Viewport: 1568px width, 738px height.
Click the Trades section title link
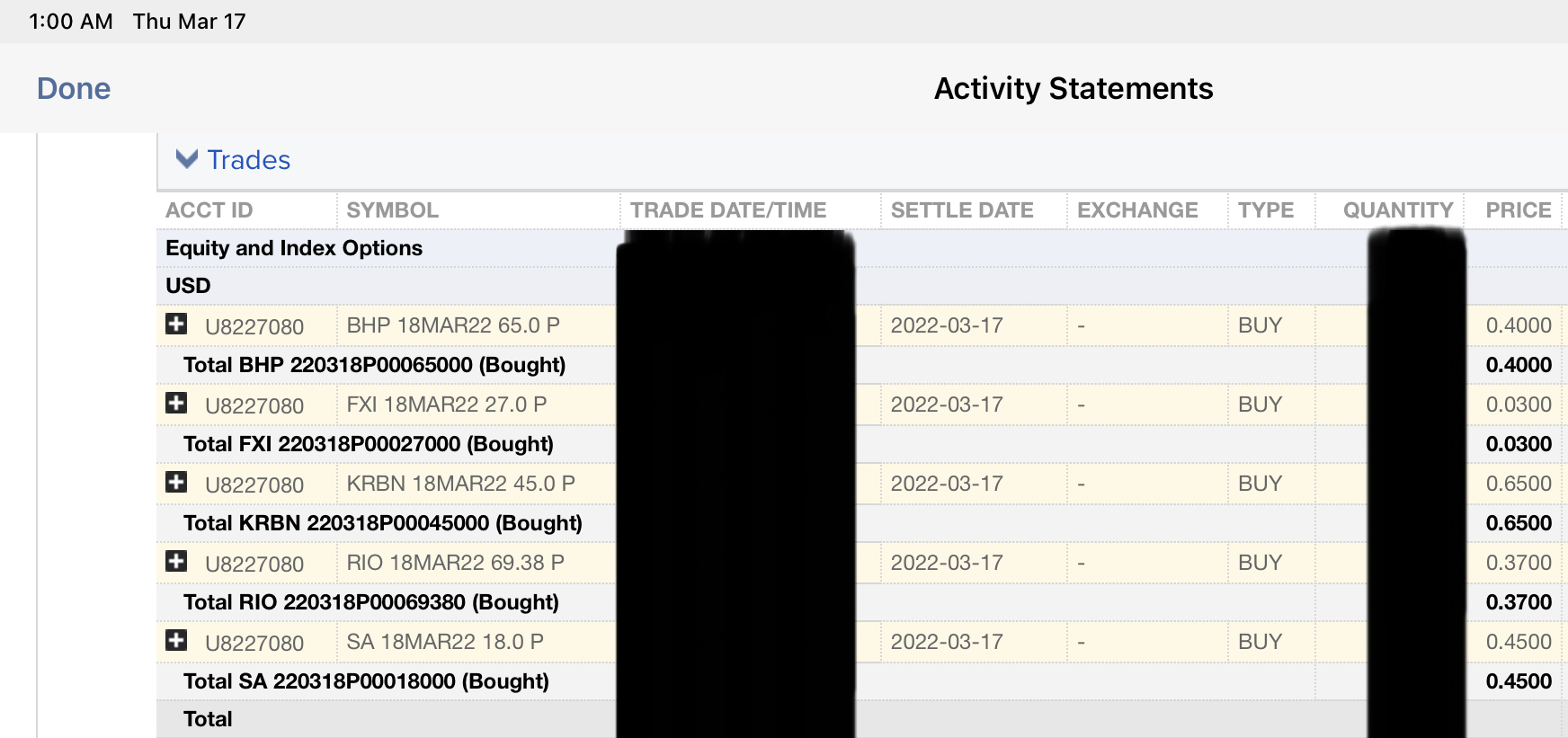[x=249, y=160]
